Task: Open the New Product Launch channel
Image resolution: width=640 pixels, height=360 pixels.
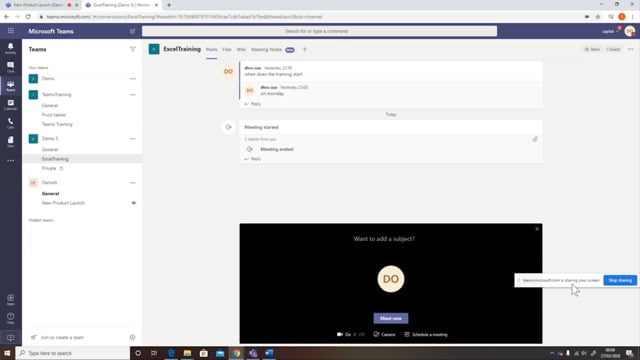Action: coord(63,203)
